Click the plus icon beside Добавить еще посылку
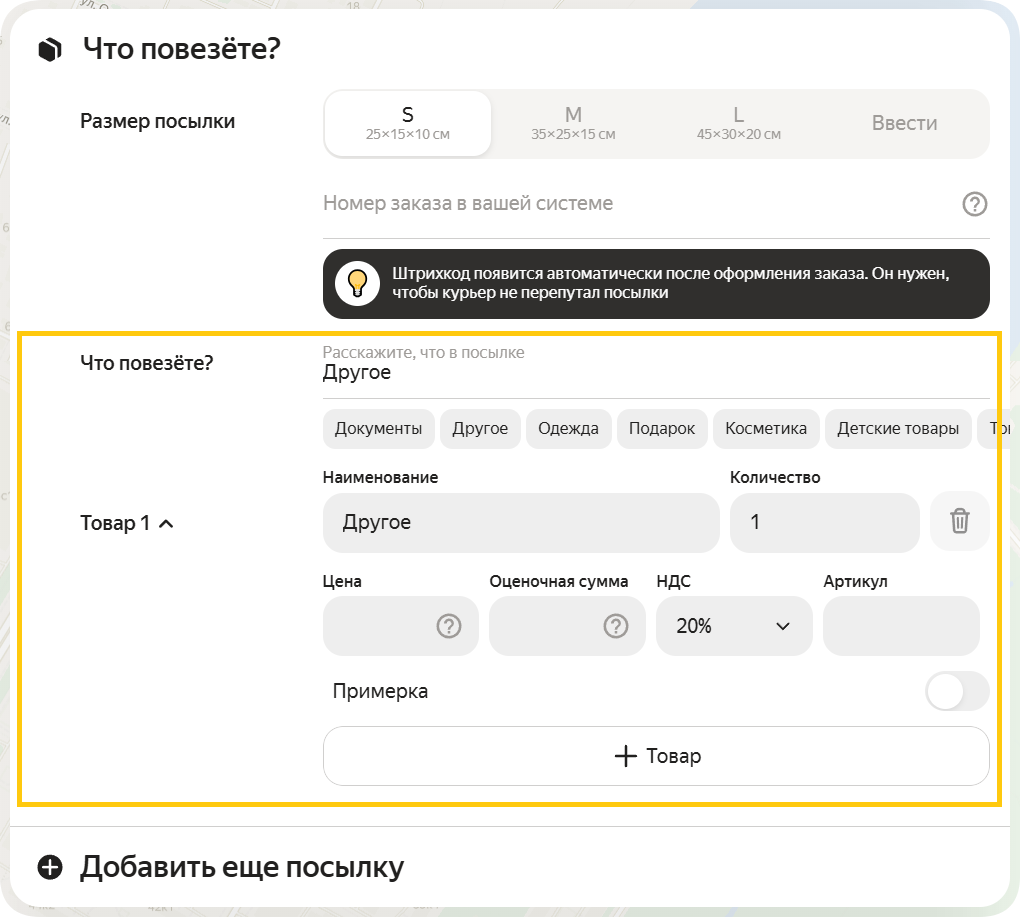 pyautogui.click(x=49, y=866)
